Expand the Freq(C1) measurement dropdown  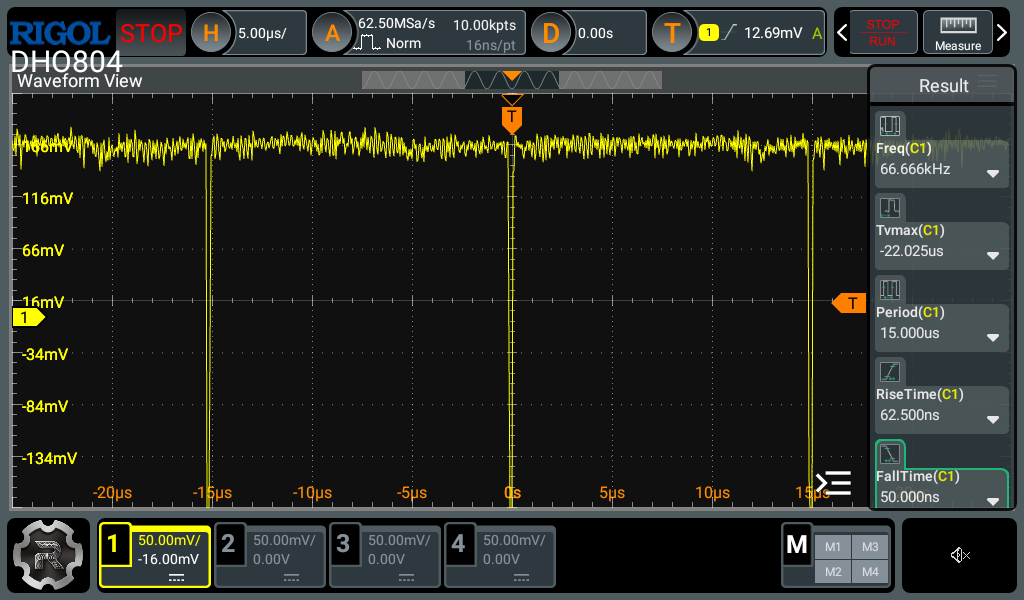[x=992, y=172]
